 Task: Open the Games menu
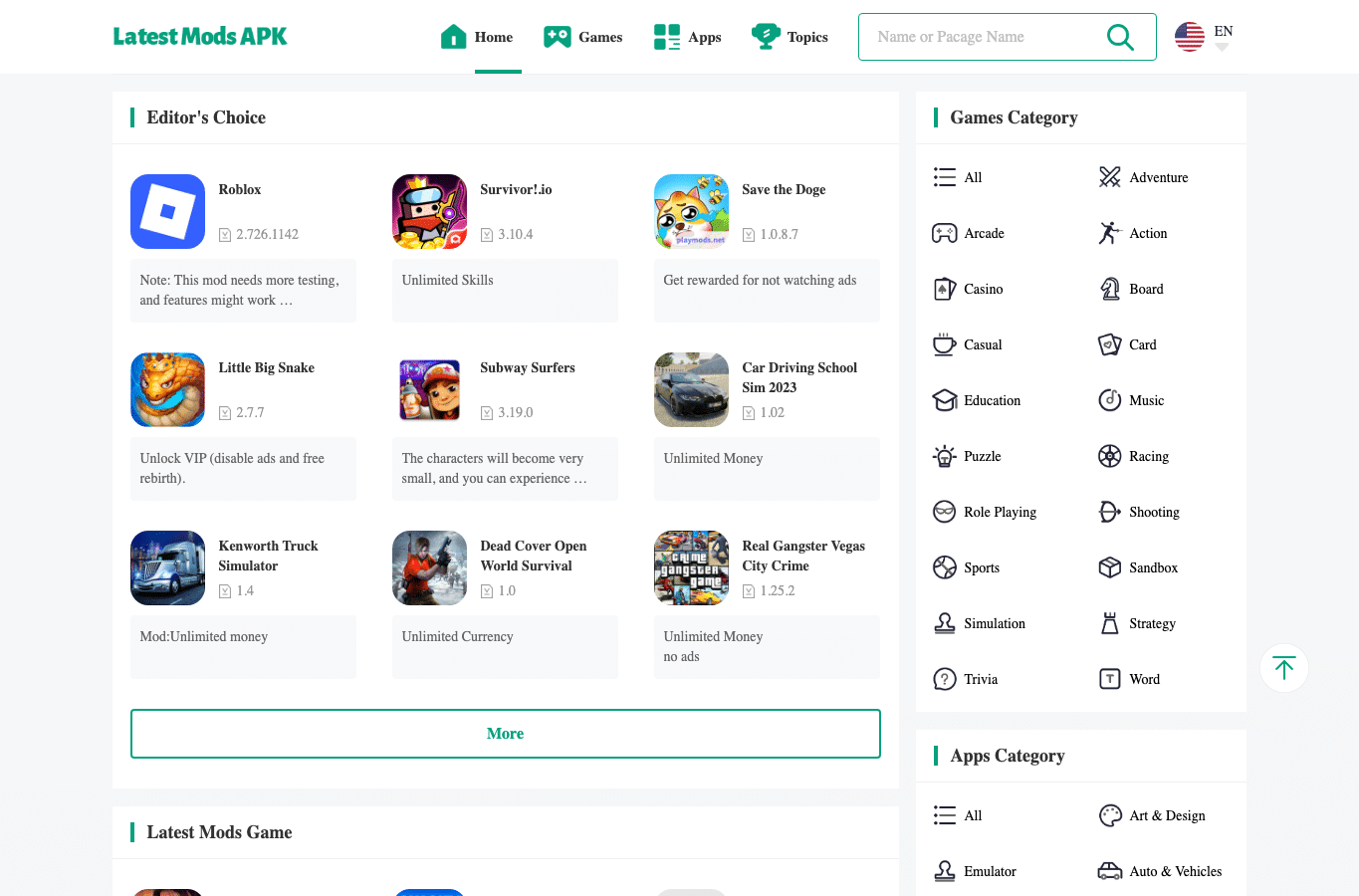click(582, 37)
